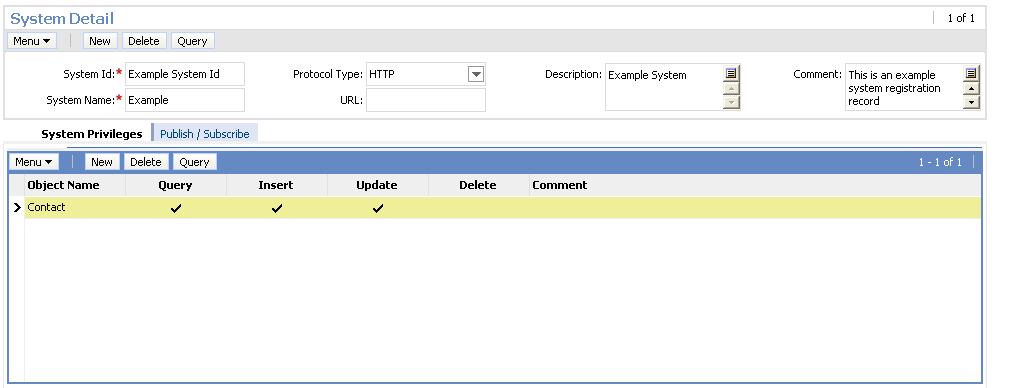
Task: Click the Comment field scroll down arrow
Action: pyautogui.click(x=971, y=102)
